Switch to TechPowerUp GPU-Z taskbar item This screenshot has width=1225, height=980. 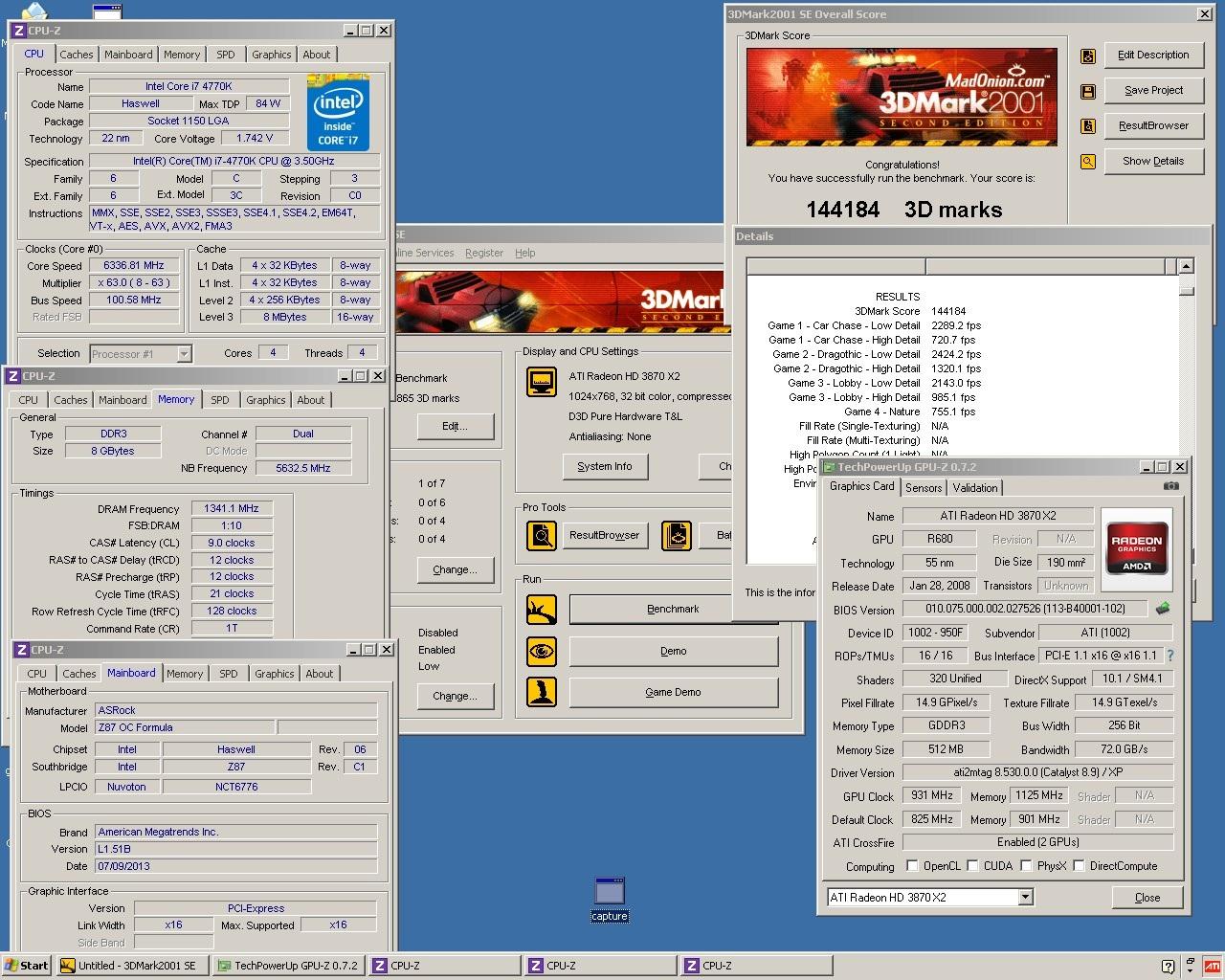[x=288, y=966]
